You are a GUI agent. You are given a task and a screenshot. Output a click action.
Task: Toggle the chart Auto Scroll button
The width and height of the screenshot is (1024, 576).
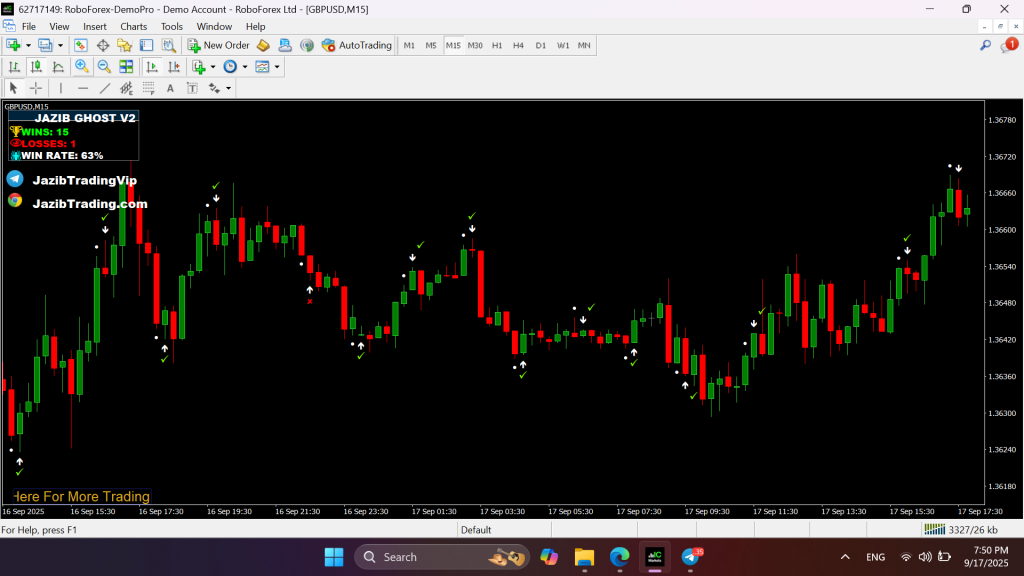click(x=152, y=67)
